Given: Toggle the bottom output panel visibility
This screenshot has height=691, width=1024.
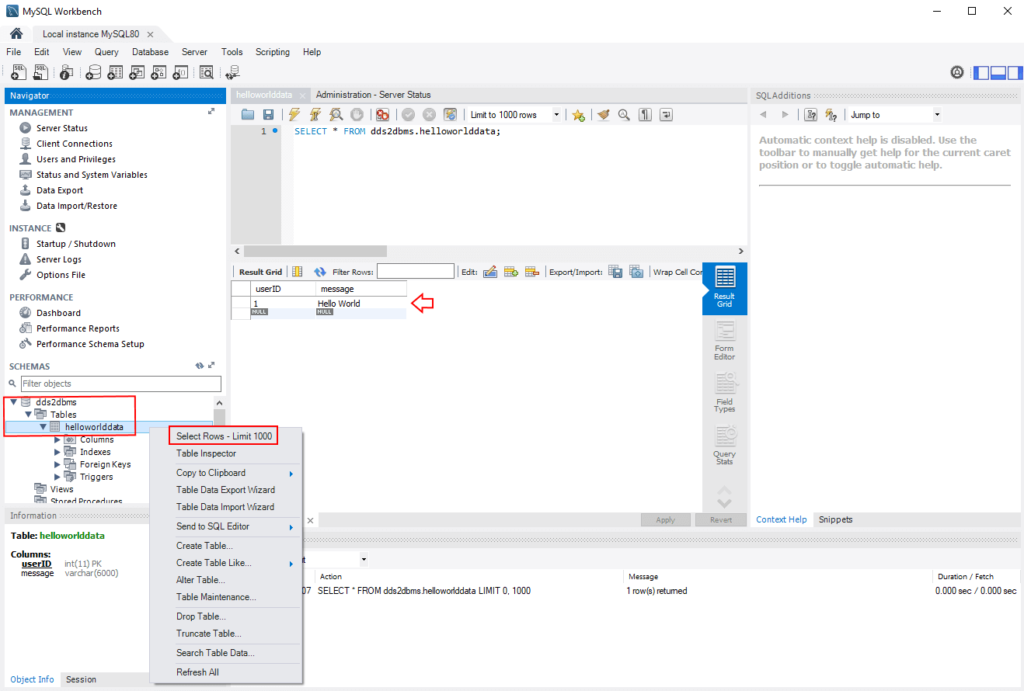Looking at the screenshot, I should coord(998,72).
